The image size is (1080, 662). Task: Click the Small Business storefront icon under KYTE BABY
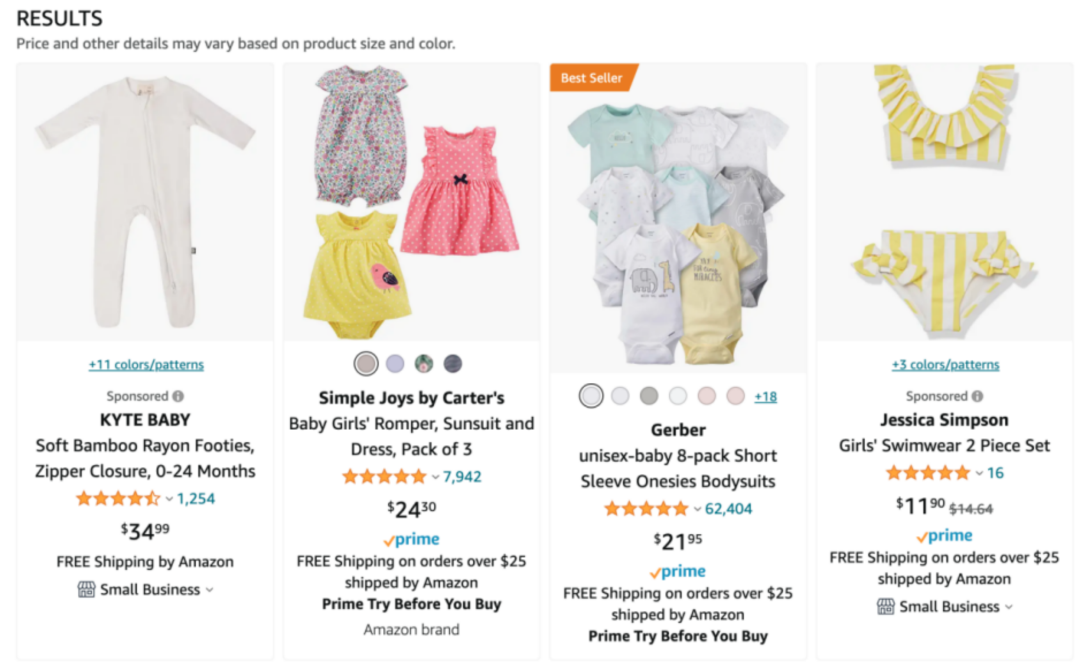tap(86, 590)
